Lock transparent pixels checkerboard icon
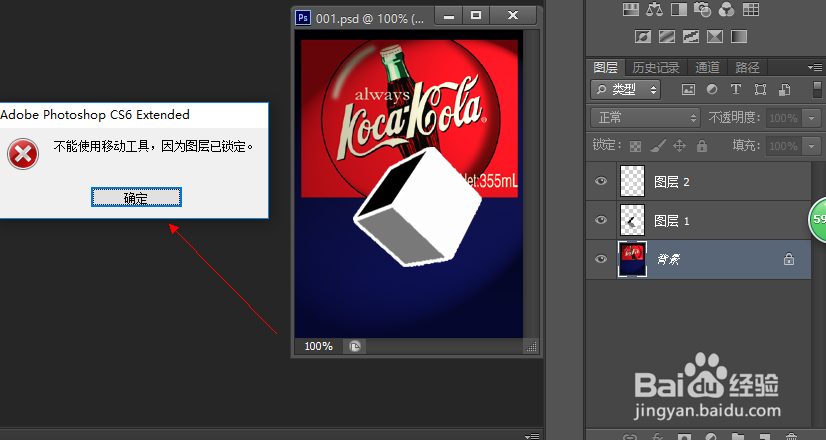Image resolution: width=826 pixels, height=440 pixels. point(635,146)
